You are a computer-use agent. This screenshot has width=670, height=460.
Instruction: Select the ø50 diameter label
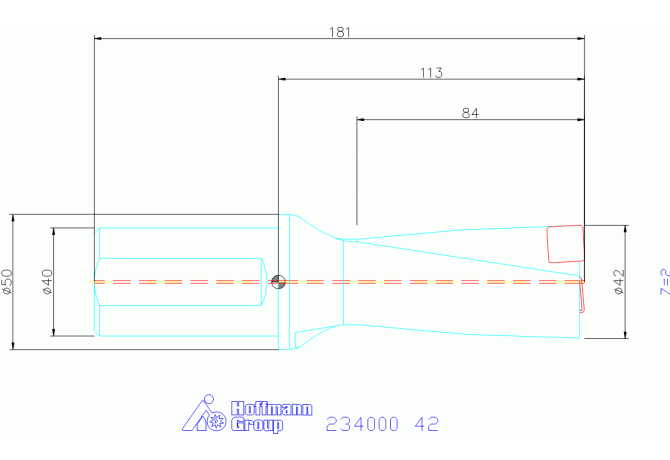coord(7,282)
